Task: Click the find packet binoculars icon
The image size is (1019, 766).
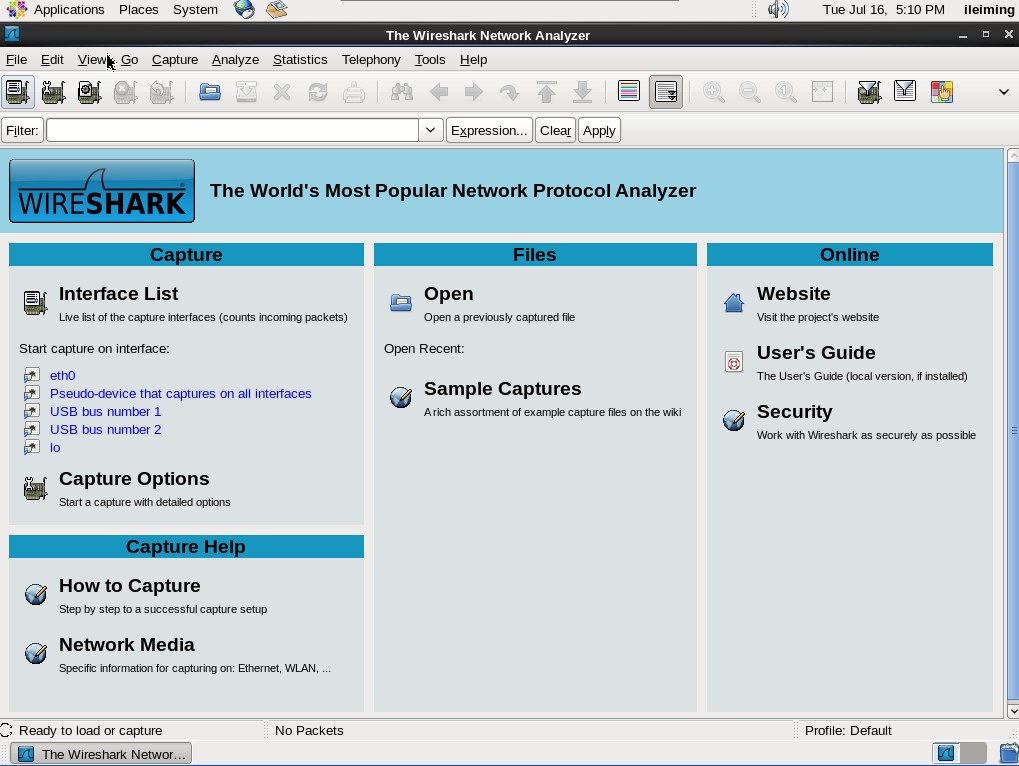Action: 402,92
